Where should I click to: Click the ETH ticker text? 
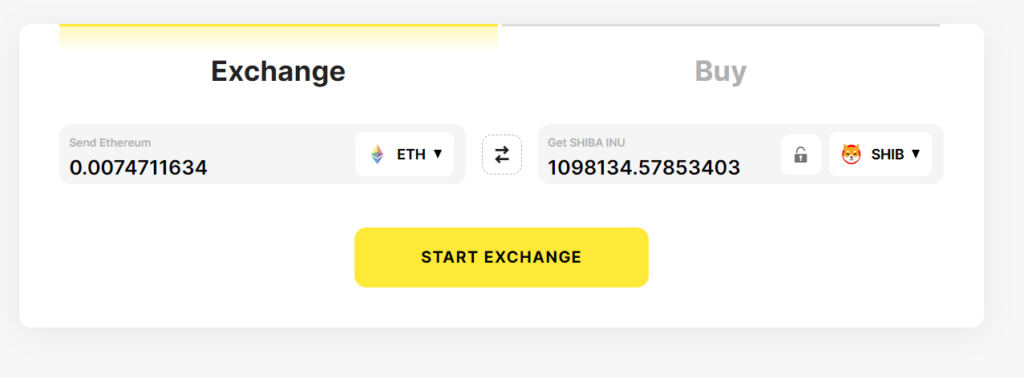[411, 154]
